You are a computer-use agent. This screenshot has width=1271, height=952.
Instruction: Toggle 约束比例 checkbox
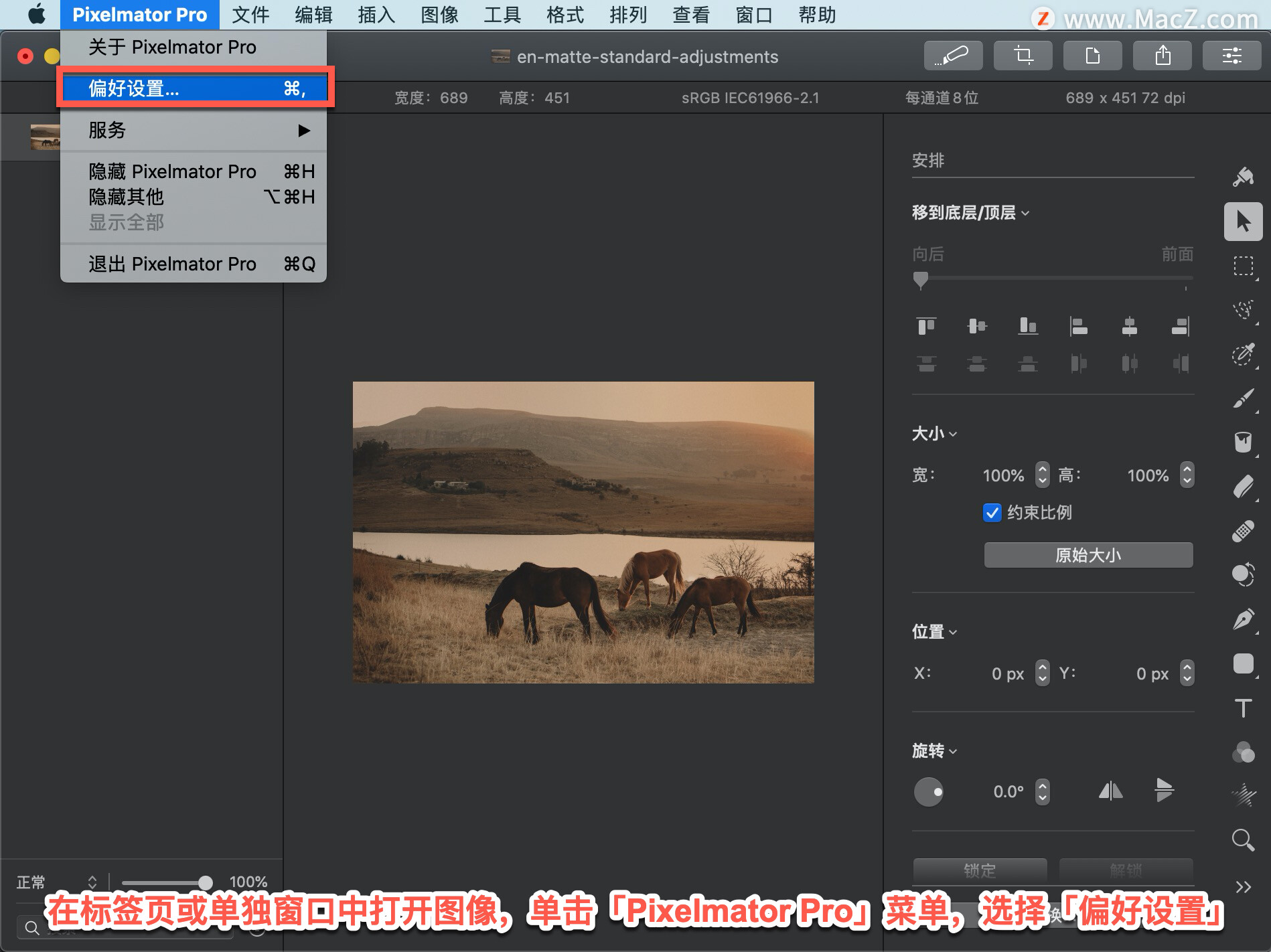(992, 513)
